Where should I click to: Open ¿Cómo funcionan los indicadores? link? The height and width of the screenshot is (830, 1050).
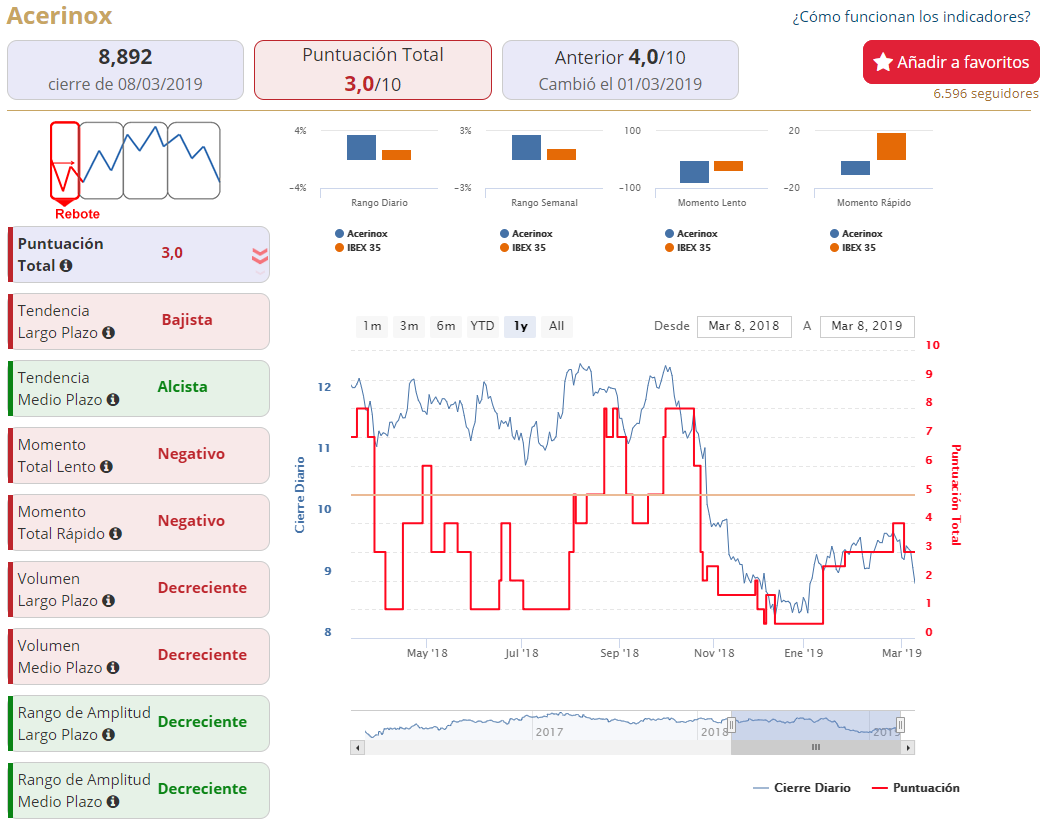[x=911, y=17]
